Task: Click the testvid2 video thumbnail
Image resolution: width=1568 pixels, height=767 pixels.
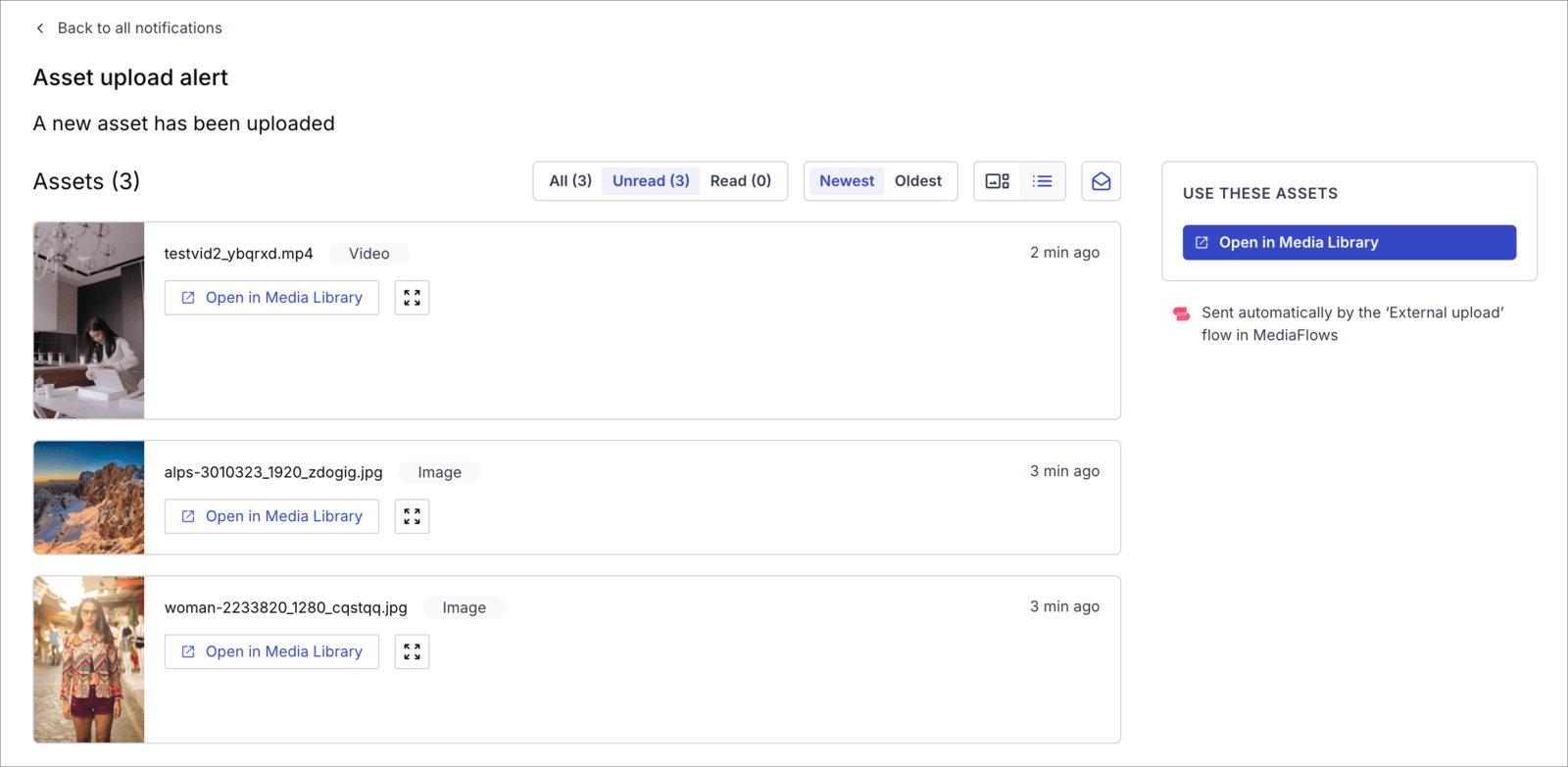Action: point(89,320)
